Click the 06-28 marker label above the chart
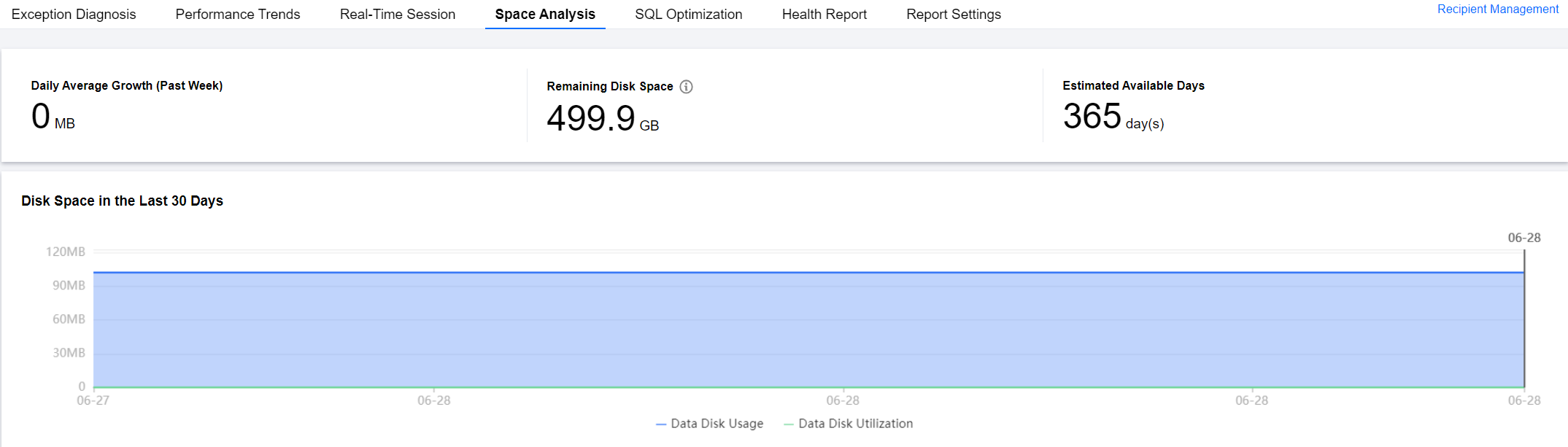The height and width of the screenshot is (447, 1568). [1524, 238]
